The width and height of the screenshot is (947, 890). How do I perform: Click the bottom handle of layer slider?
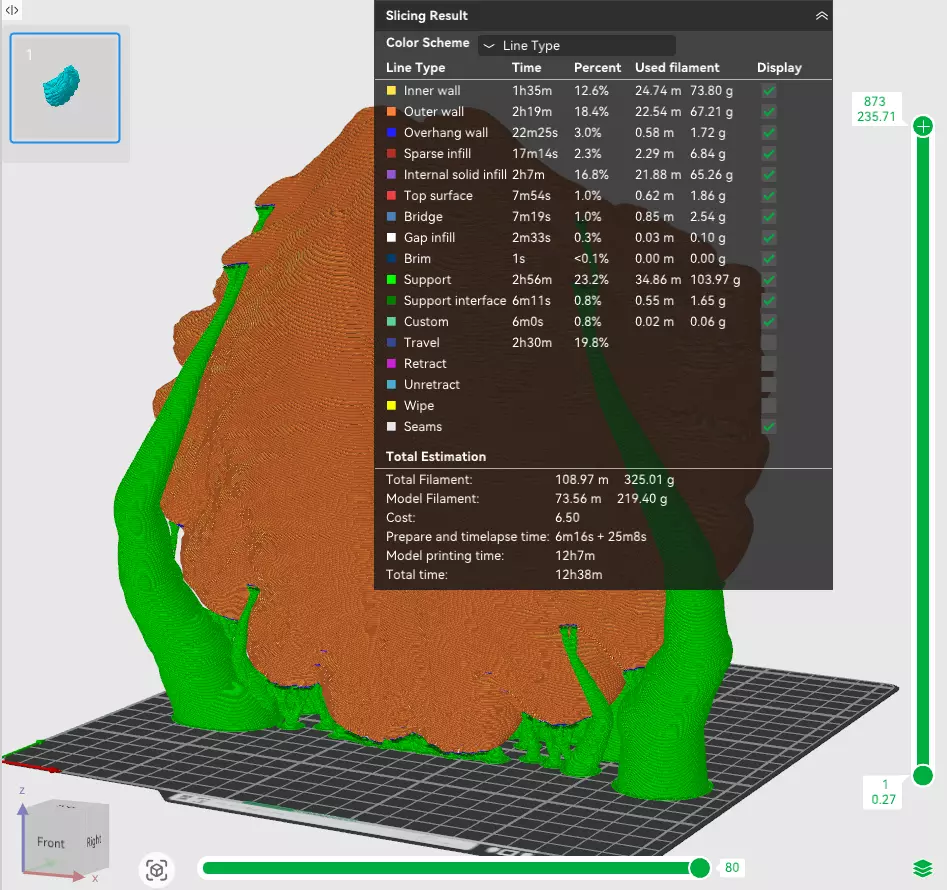(923, 775)
